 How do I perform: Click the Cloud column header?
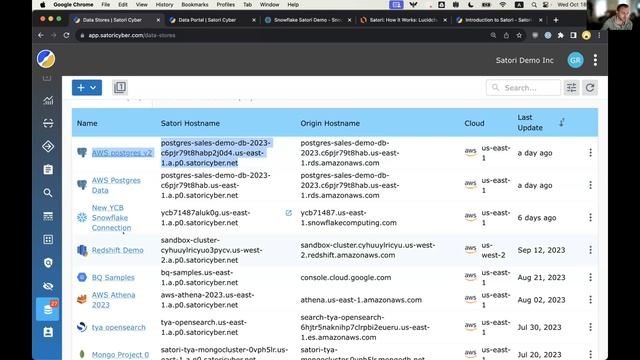tap(474, 123)
